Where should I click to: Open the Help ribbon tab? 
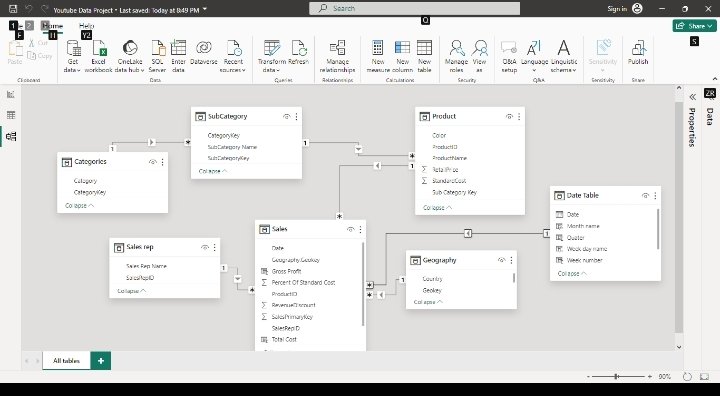click(86, 26)
